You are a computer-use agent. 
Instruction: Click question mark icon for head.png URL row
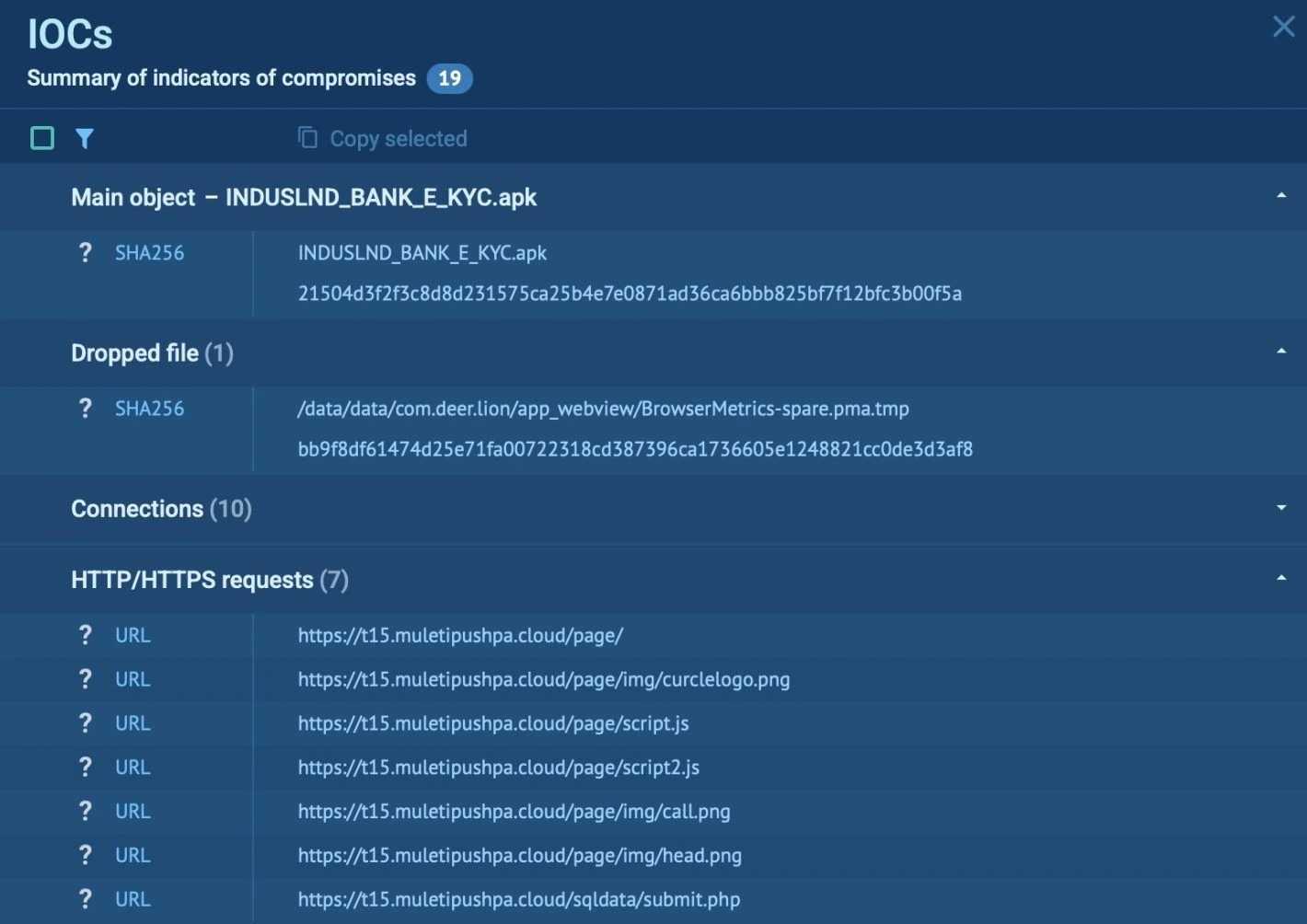click(86, 855)
